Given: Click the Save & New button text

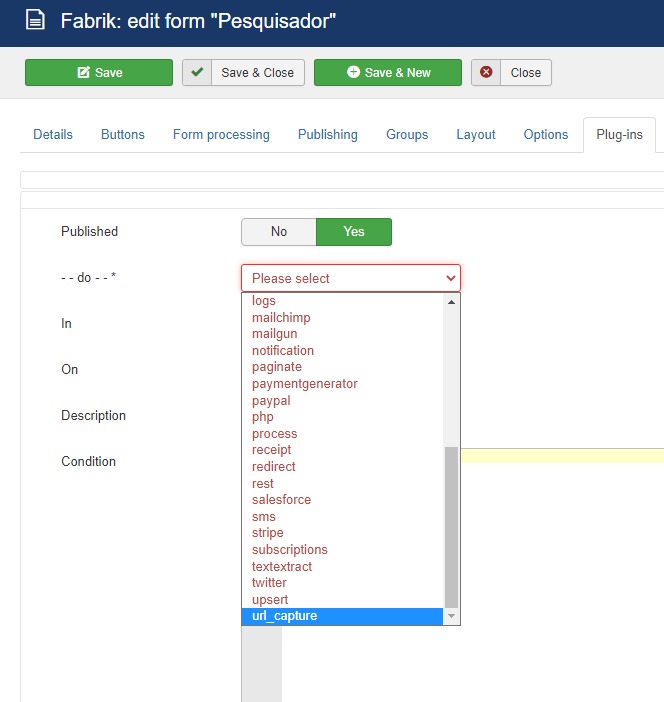Looking at the screenshot, I should 398,73.
